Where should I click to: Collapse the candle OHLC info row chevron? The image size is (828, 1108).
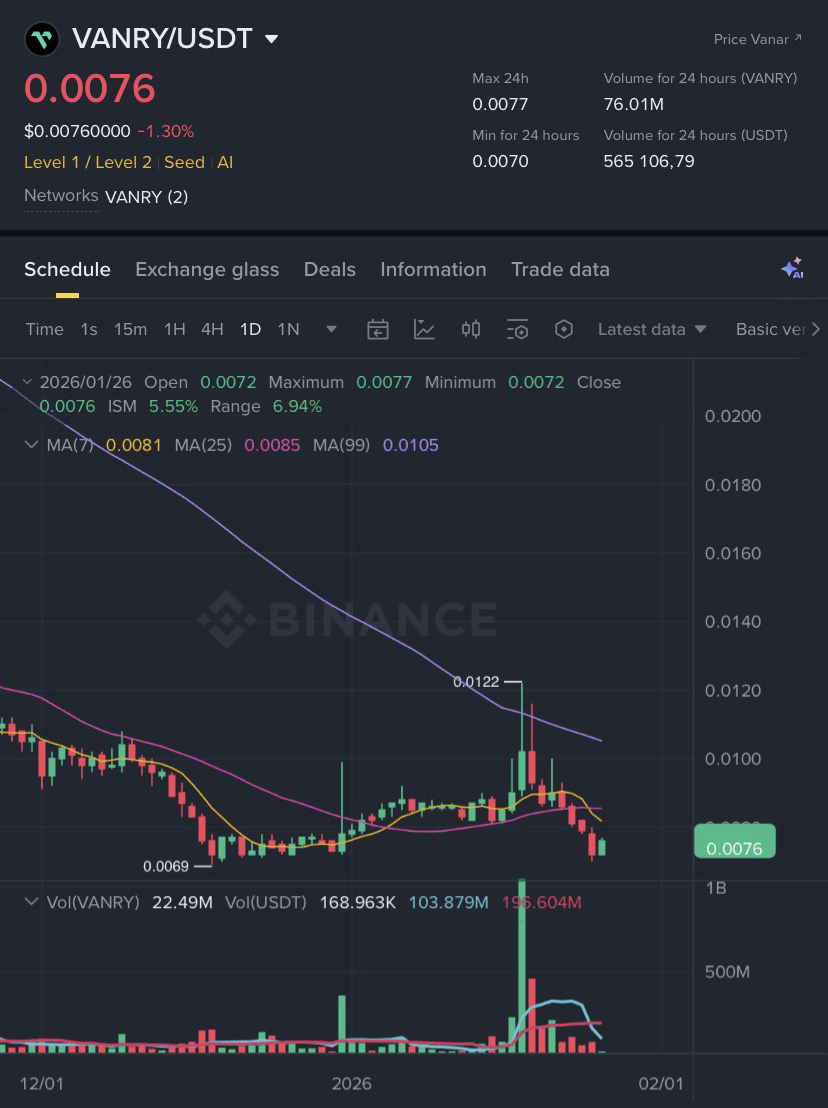click(28, 382)
